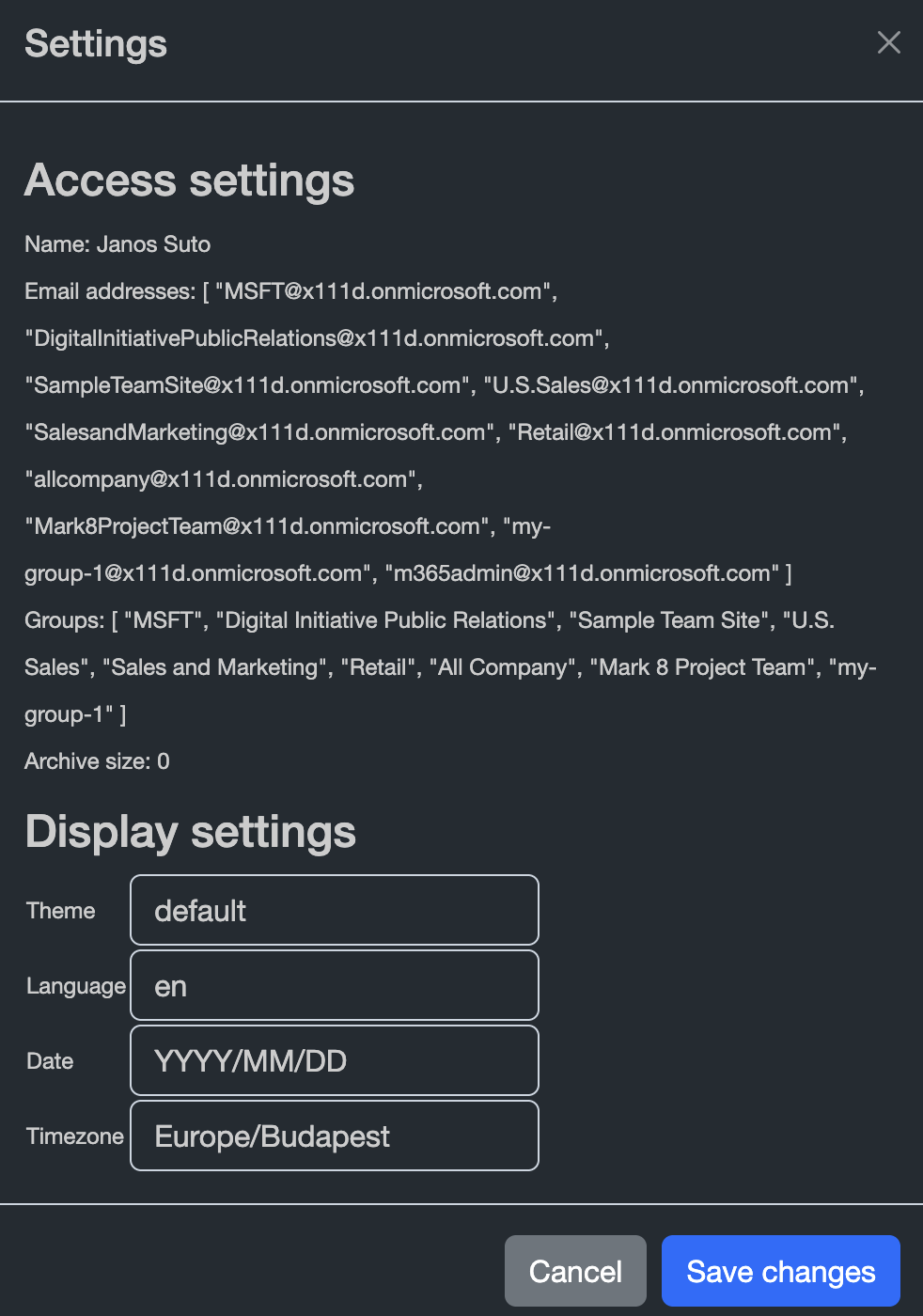Viewport: 923px width, 1316px height.
Task: Click the Email addresses label text
Action: (110, 291)
